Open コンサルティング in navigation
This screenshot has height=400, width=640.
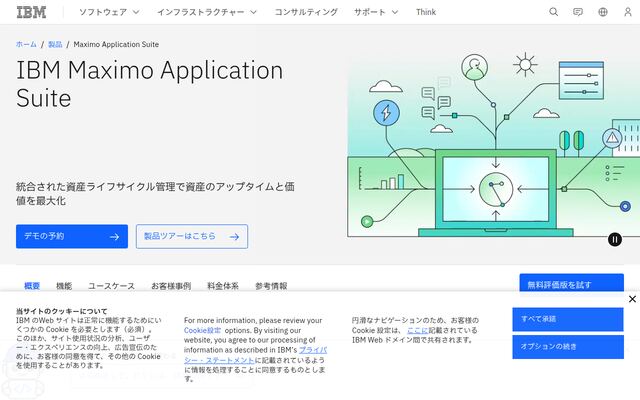[x=306, y=12]
